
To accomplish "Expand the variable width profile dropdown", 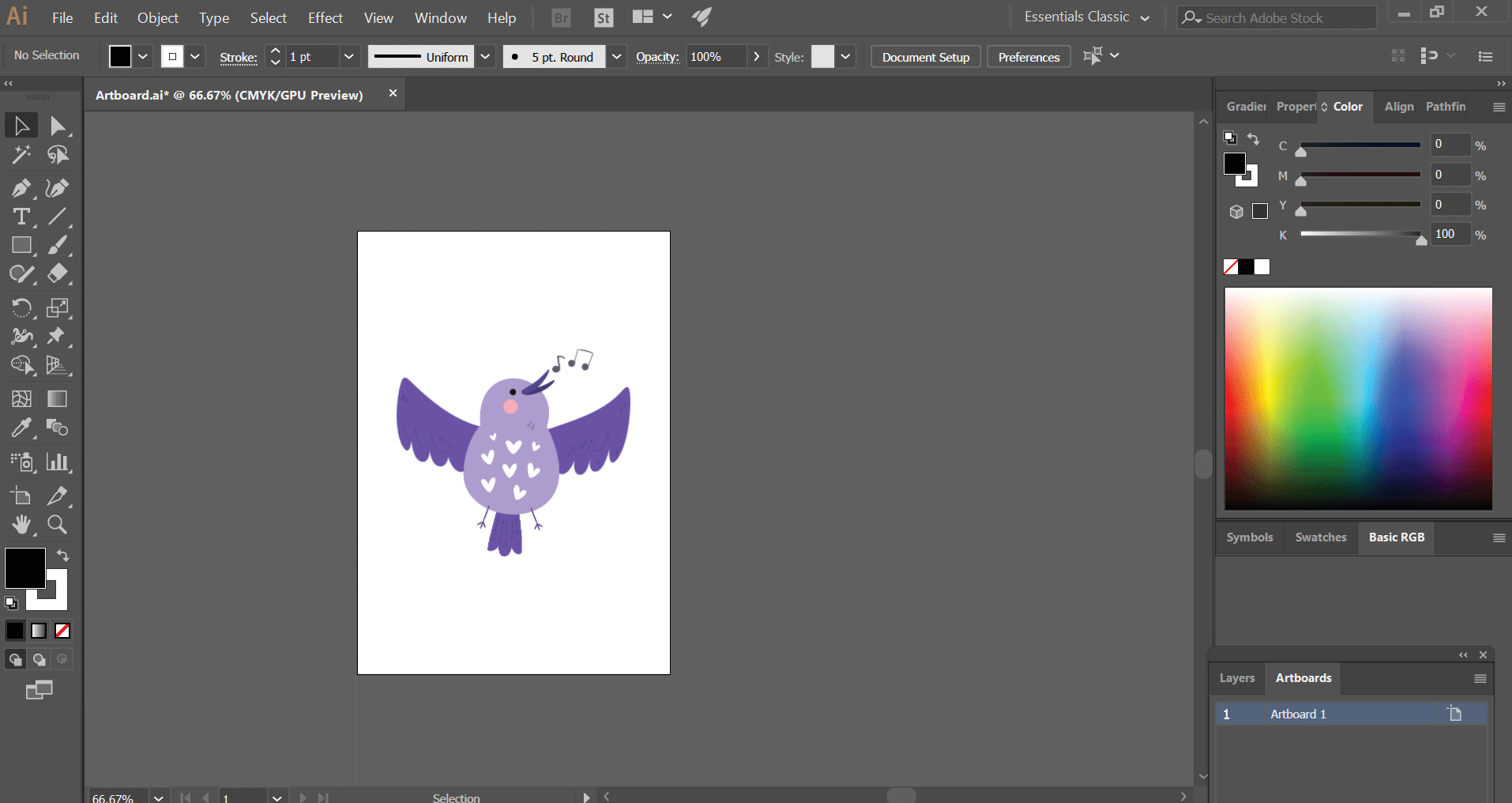I will tap(486, 56).
